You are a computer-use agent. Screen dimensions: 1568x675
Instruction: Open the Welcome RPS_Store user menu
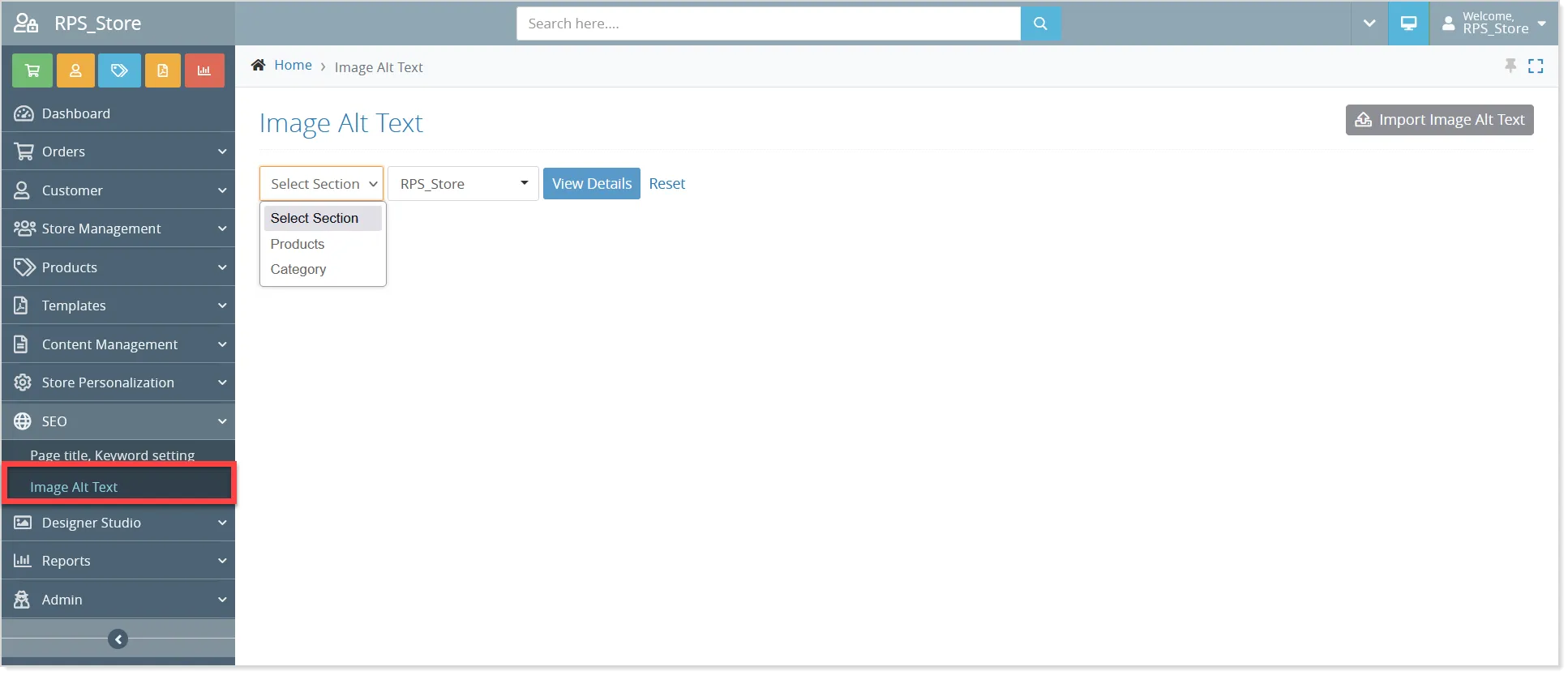[1494, 23]
